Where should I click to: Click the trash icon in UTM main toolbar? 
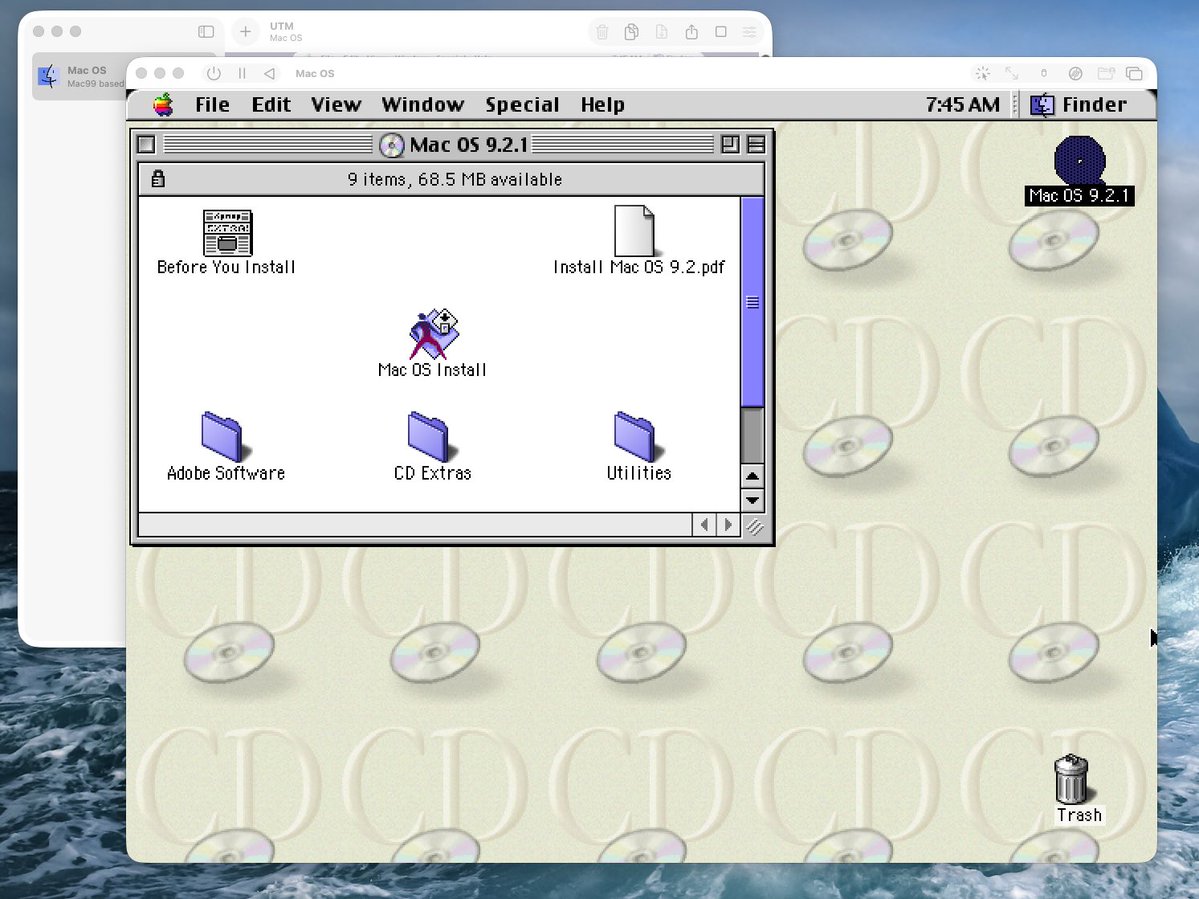[602, 31]
